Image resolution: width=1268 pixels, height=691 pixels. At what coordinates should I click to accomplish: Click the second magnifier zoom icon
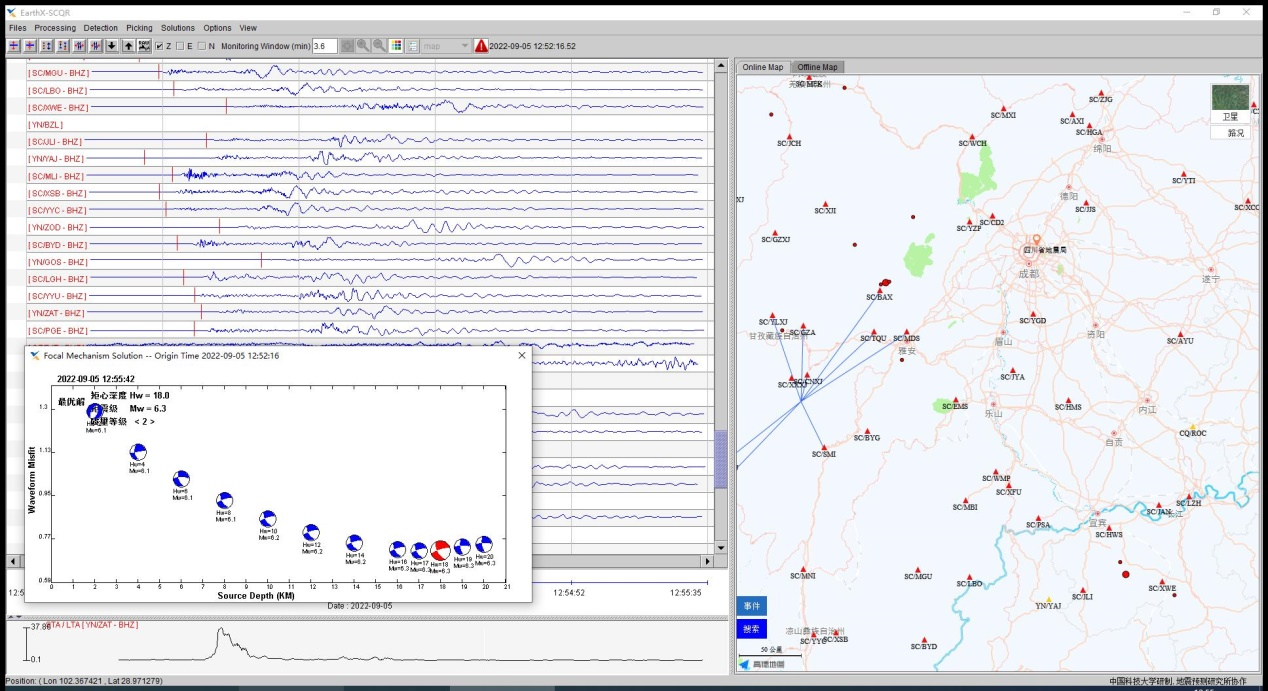pos(379,46)
